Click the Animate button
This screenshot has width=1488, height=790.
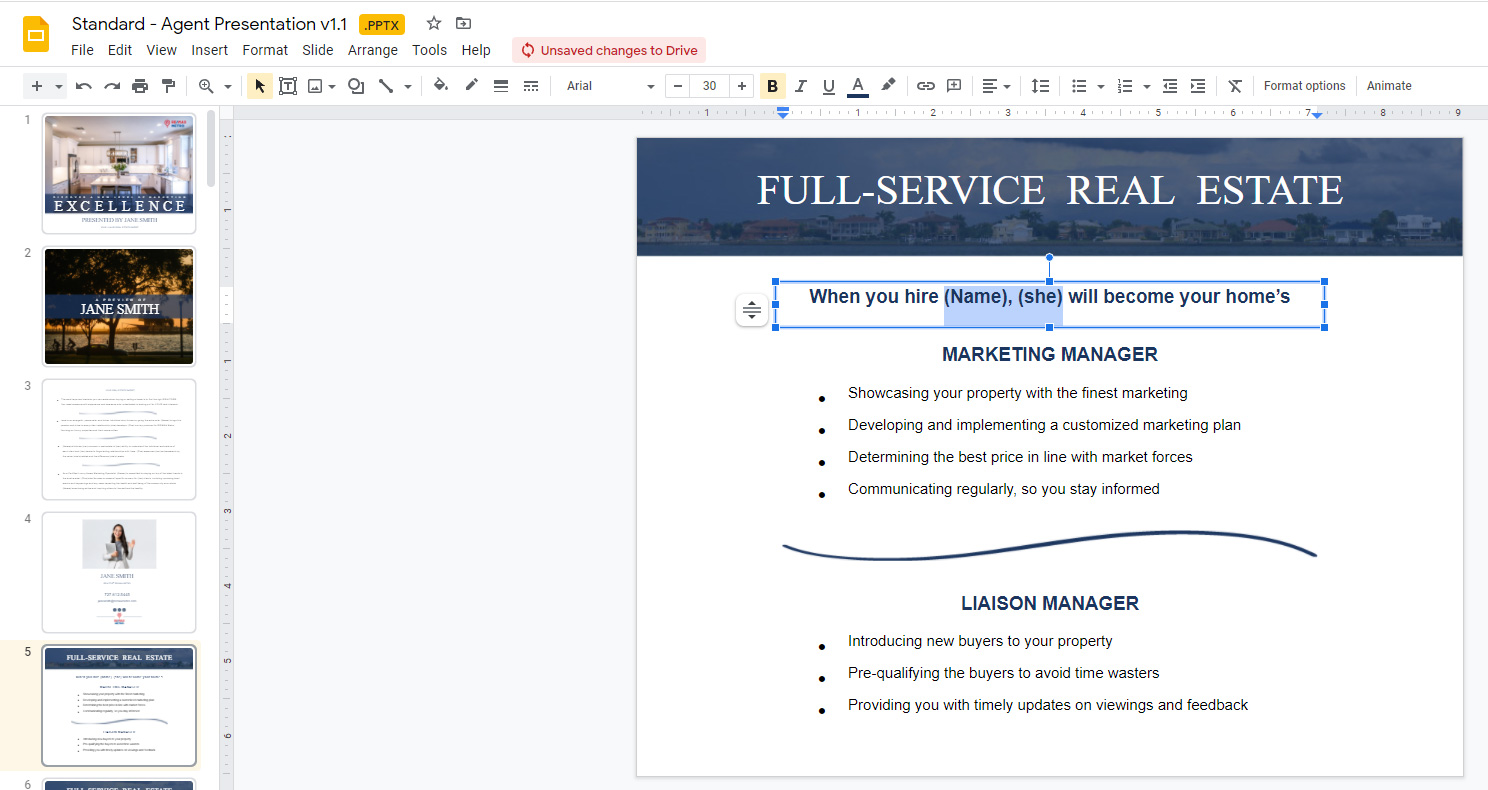pyautogui.click(x=1389, y=86)
